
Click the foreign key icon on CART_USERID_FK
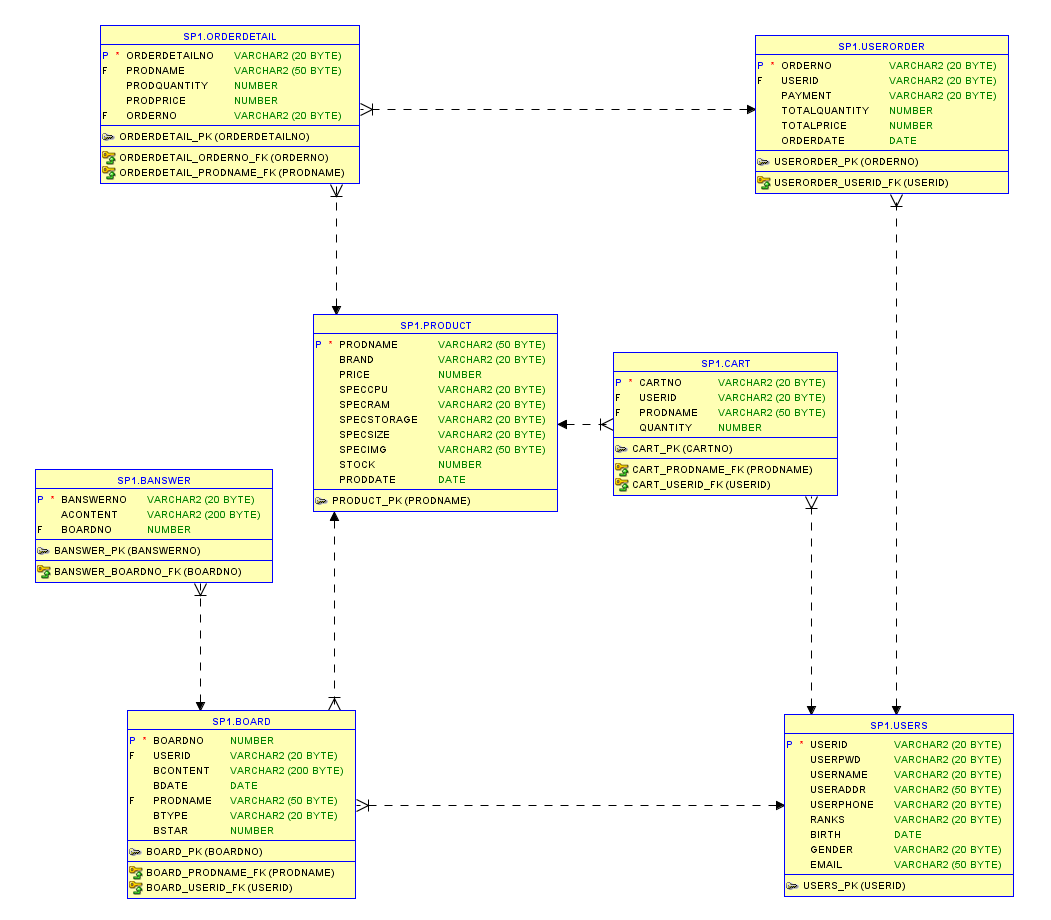pyautogui.click(x=623, y=483)
